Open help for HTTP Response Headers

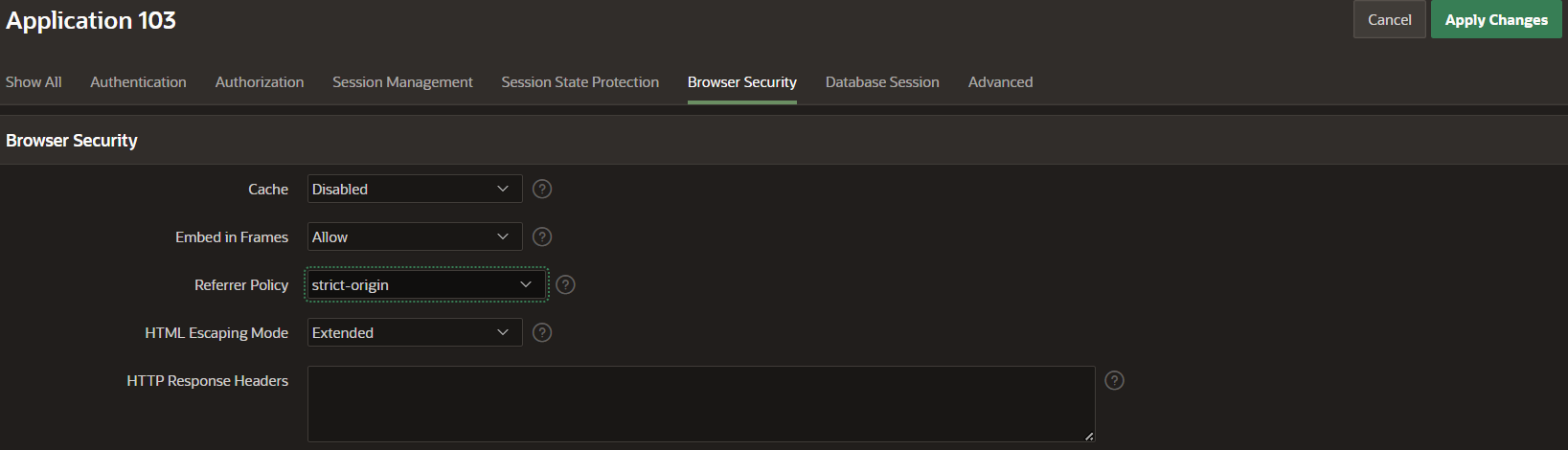[1114, 380]
